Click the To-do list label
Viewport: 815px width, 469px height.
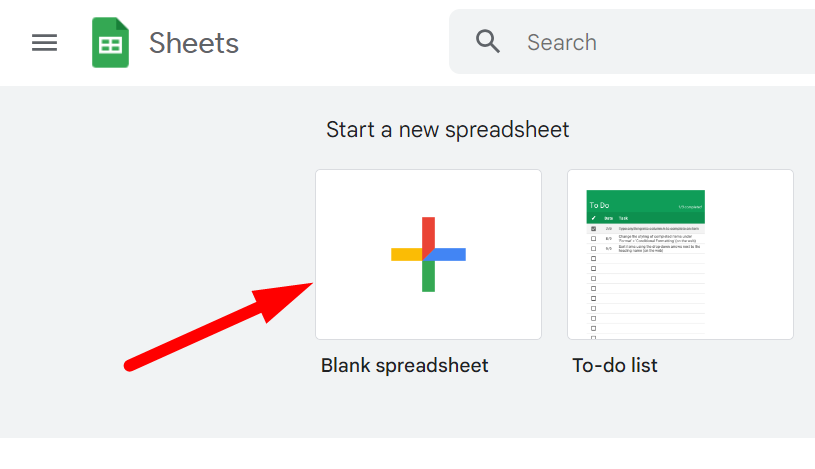(615, 366)
